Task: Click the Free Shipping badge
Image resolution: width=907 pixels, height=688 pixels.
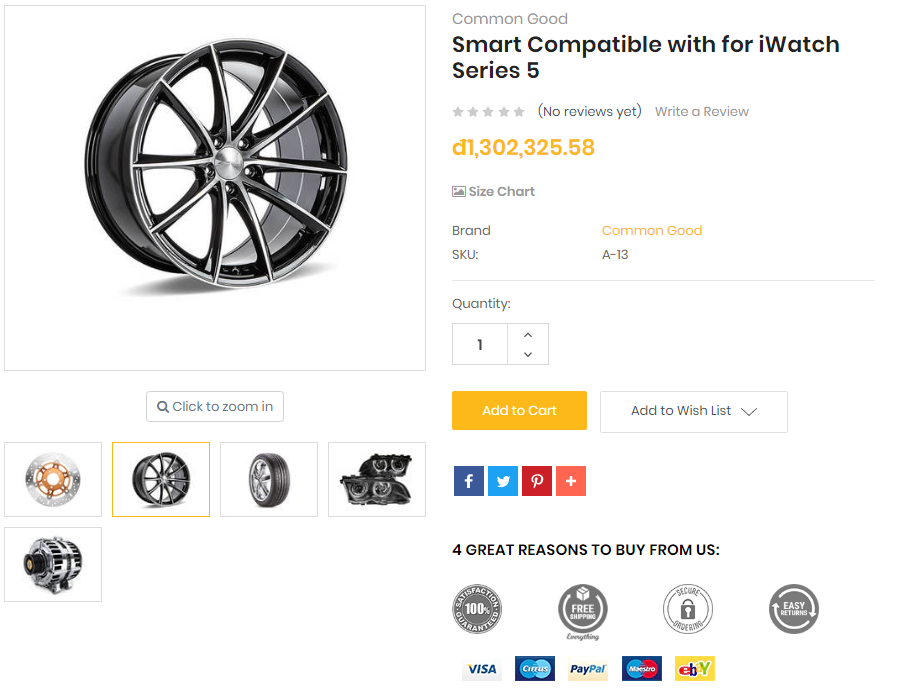Action: [x=583, y=610]
